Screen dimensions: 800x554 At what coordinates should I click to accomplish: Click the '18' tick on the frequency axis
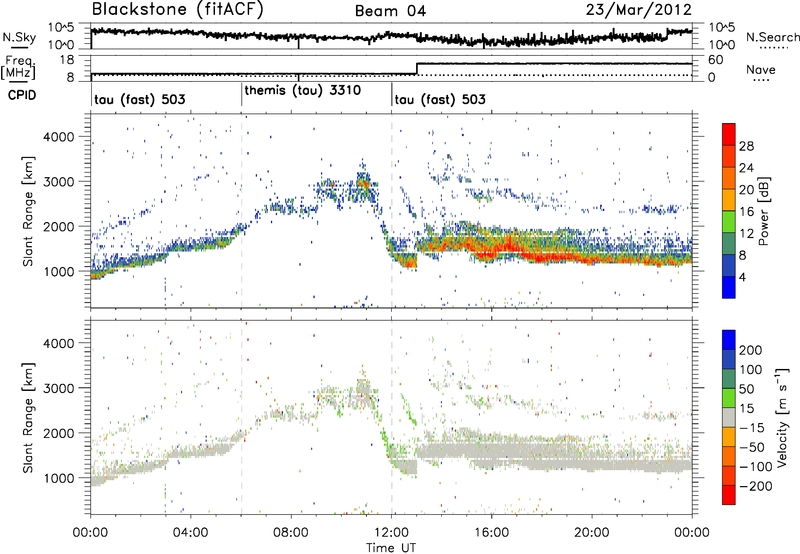tap(67, 60)
